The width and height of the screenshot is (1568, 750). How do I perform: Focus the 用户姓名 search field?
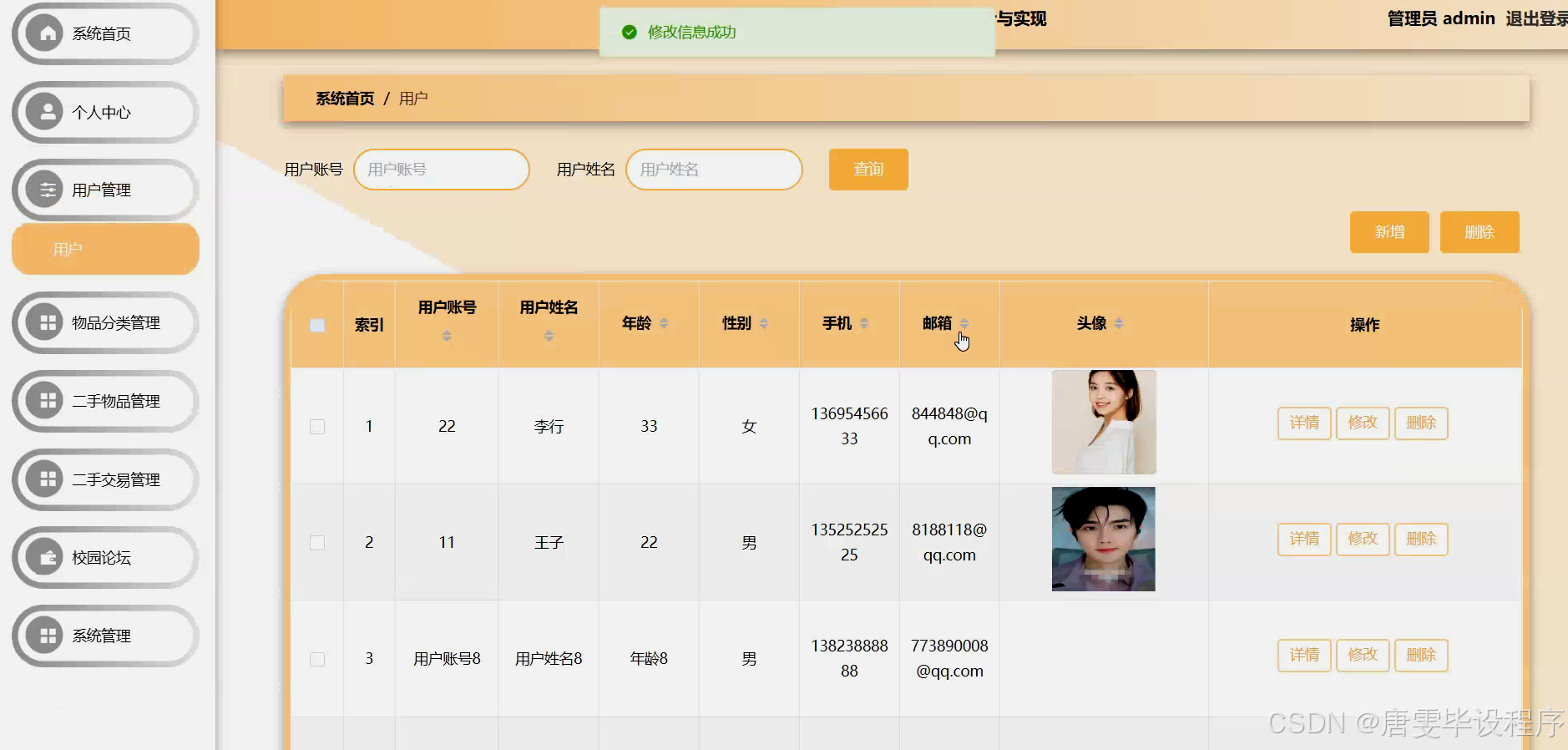714,170
